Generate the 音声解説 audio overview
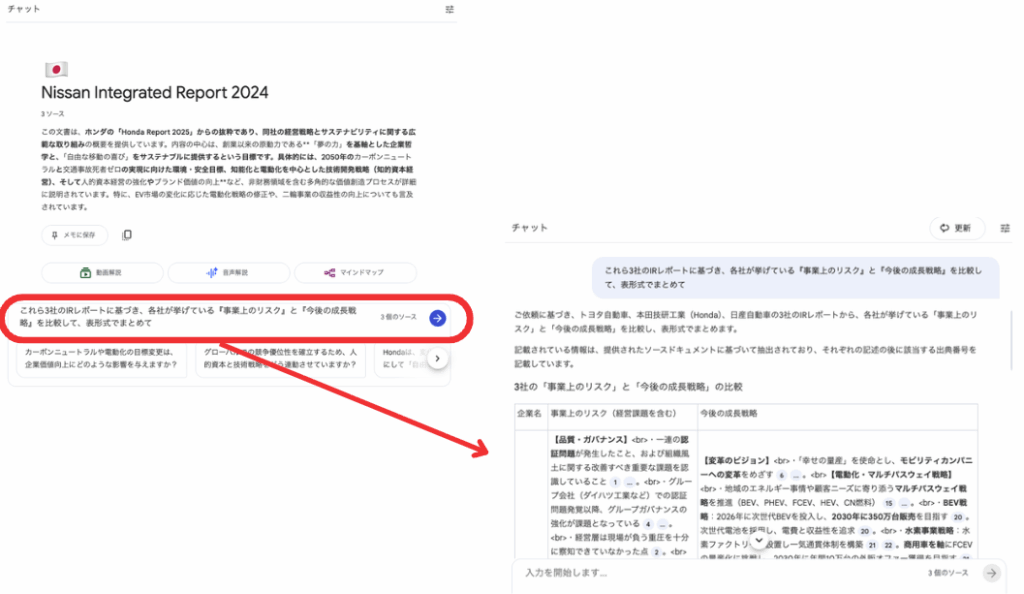 coord(228,273)
